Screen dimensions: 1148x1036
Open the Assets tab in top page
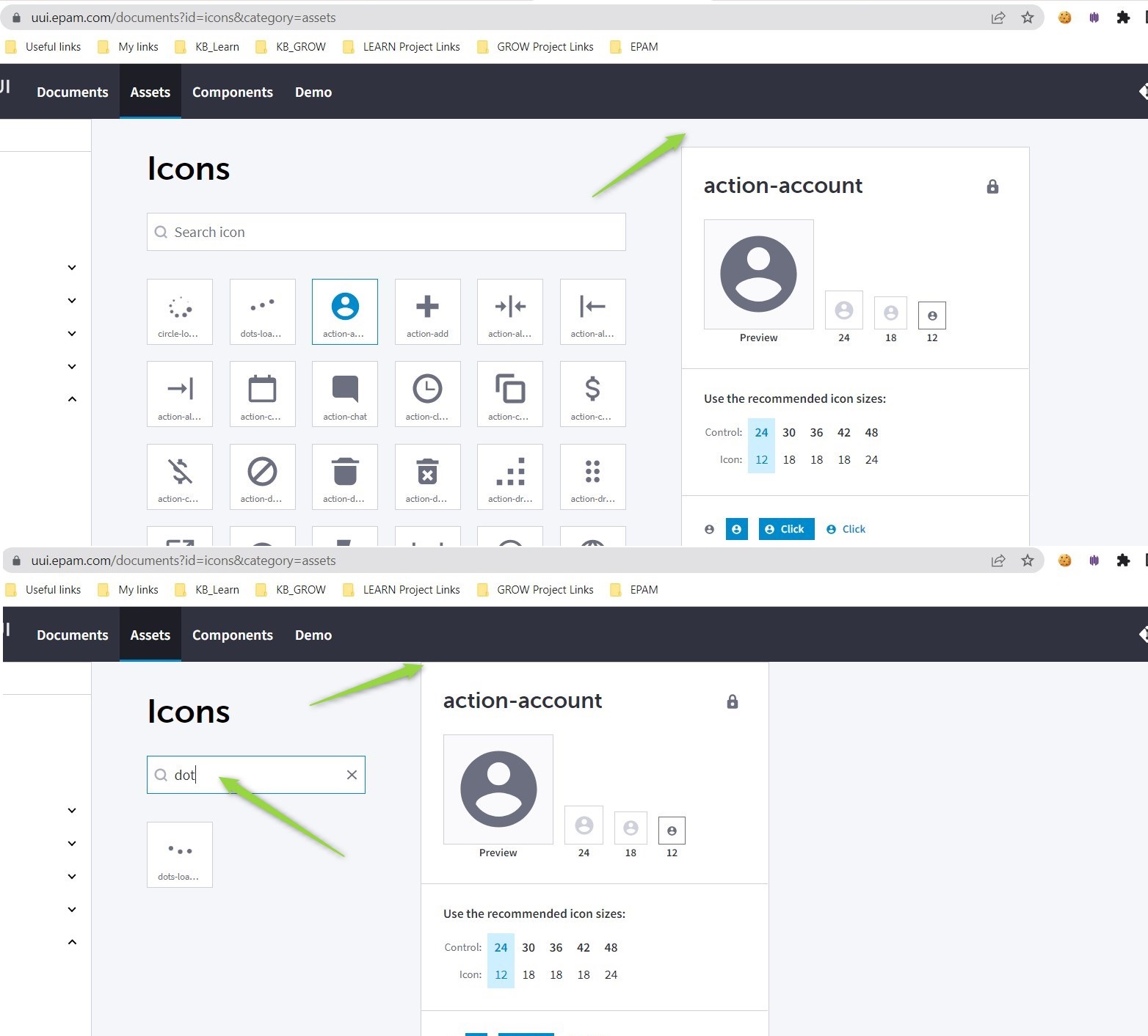(150, 92)
